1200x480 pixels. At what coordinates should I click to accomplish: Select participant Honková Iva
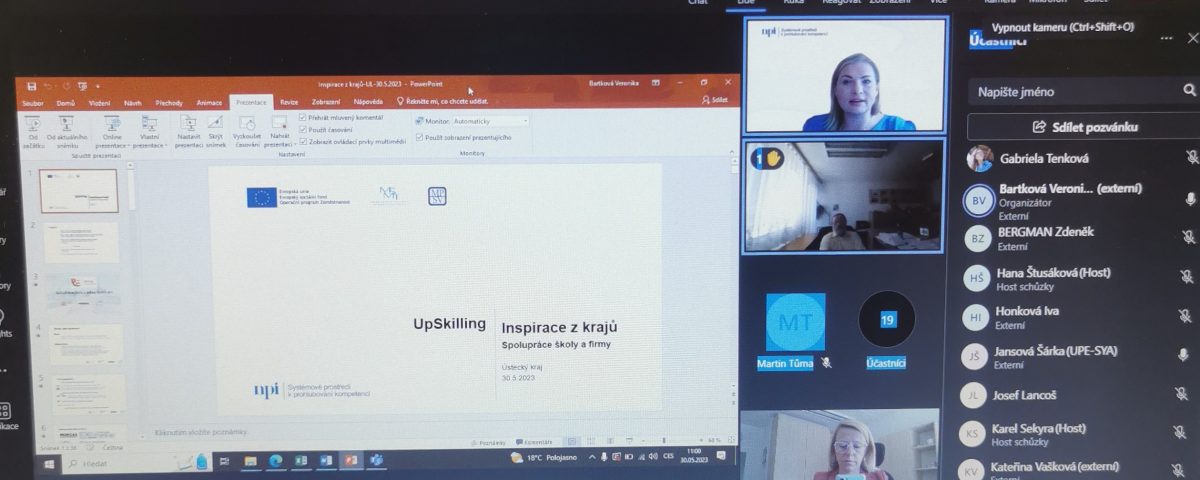tap(1026, 311)
